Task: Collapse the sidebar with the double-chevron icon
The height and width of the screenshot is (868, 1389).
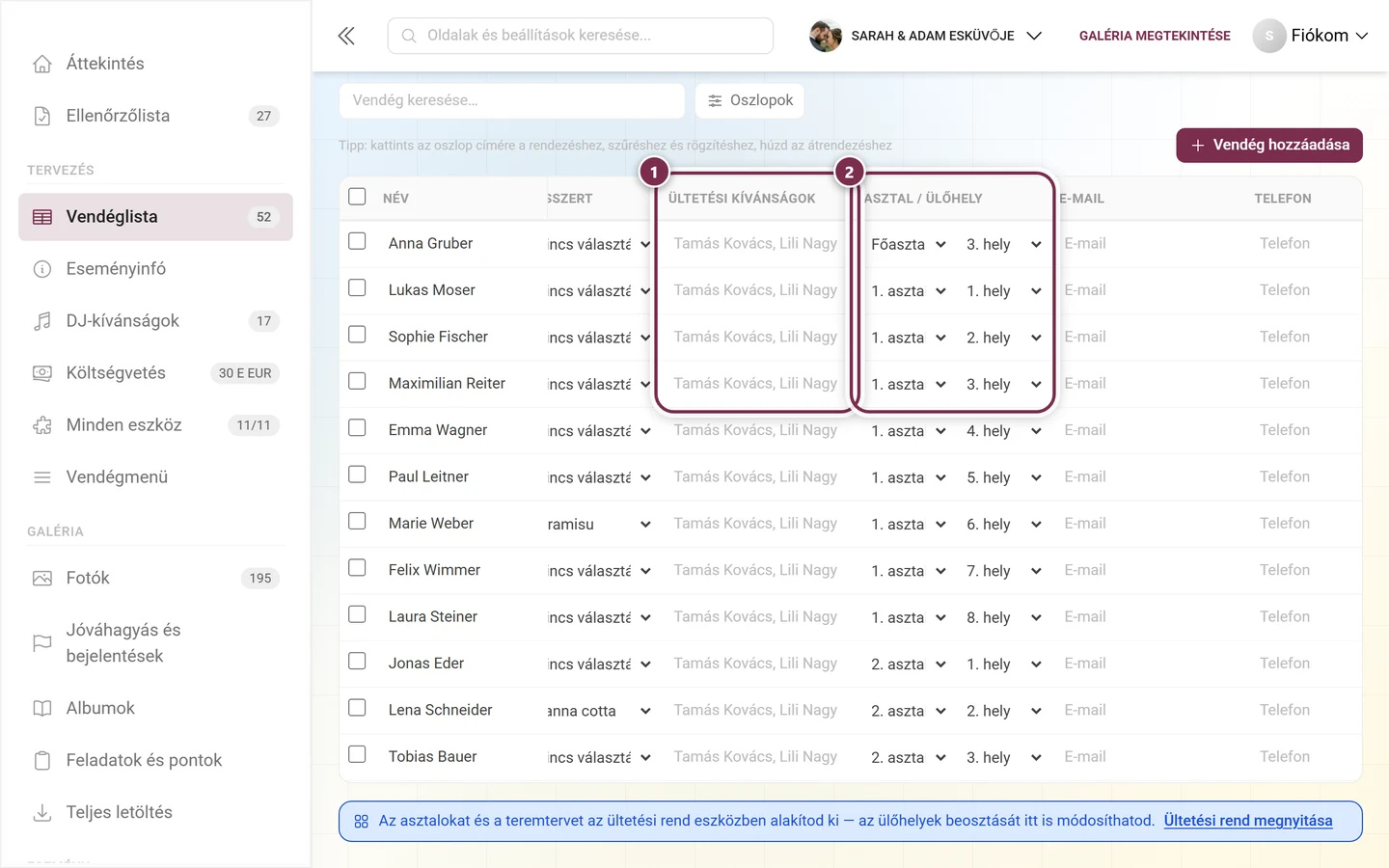Action: pyautogui.click(x=346, y=36)
